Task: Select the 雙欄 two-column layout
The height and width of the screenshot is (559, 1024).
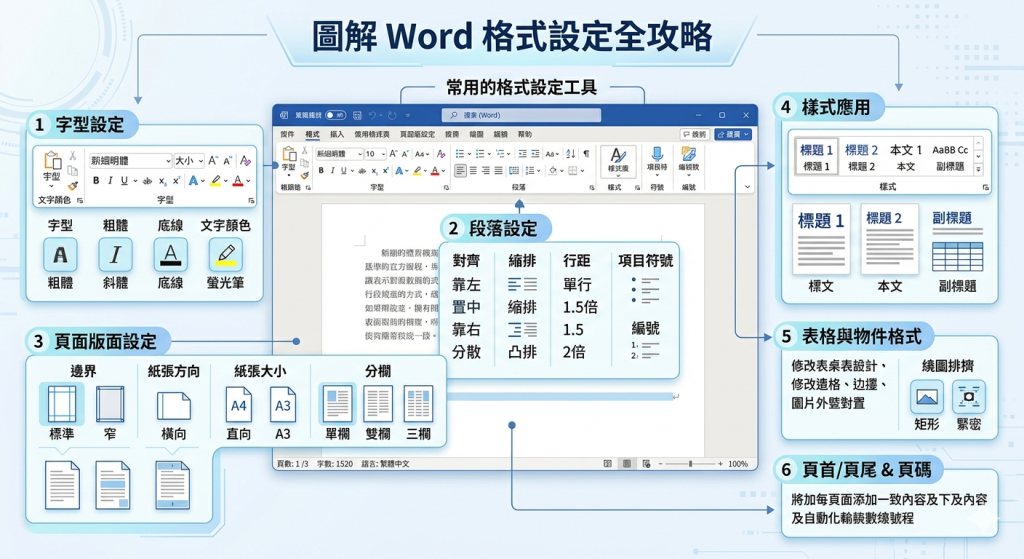Action: (378, 404)
